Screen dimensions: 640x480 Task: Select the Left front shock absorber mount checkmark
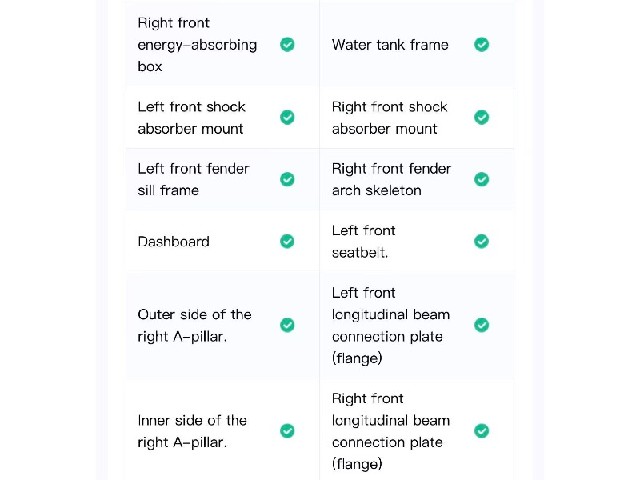(287, 117)
